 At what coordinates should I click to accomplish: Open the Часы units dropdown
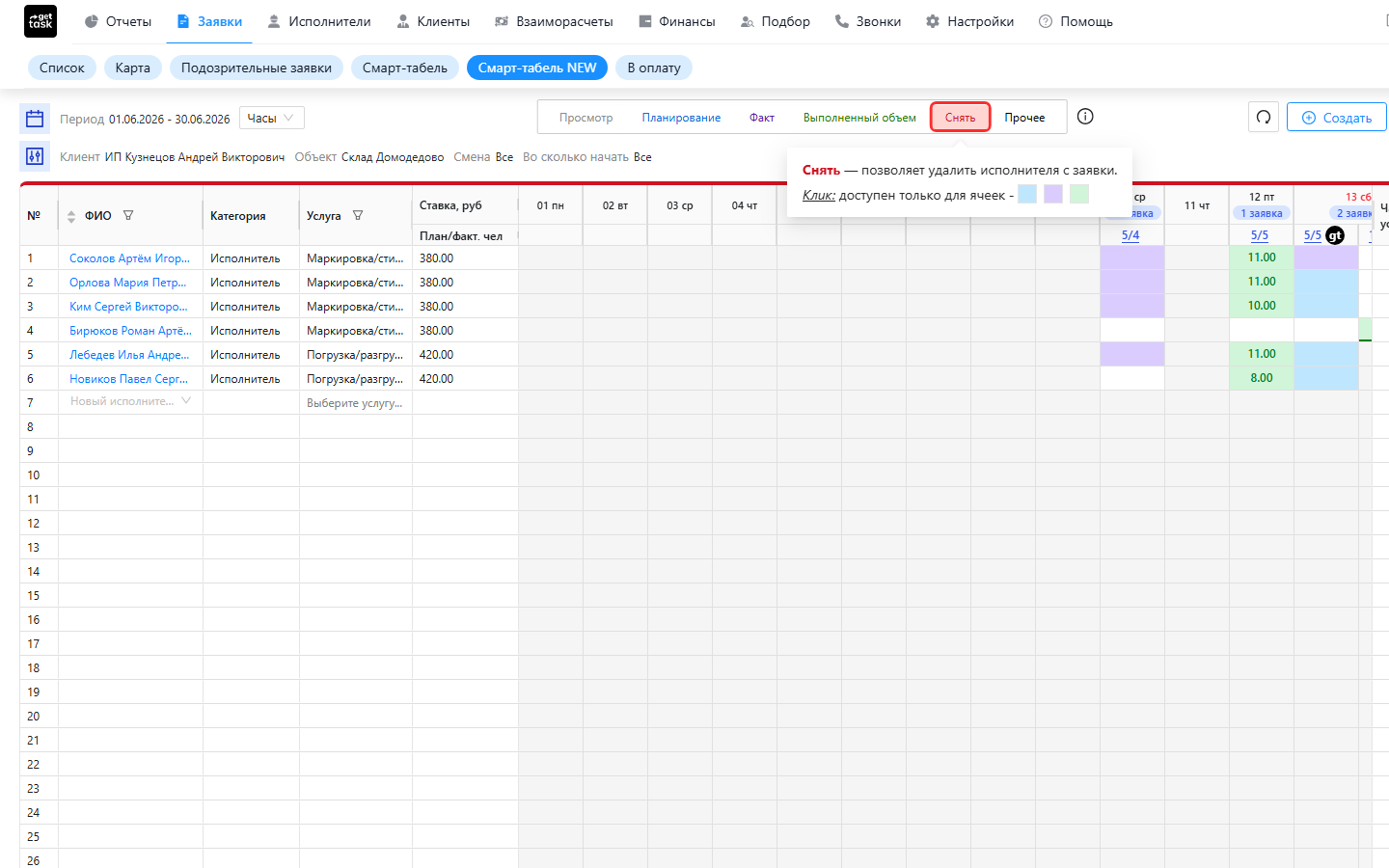[272, 118]
